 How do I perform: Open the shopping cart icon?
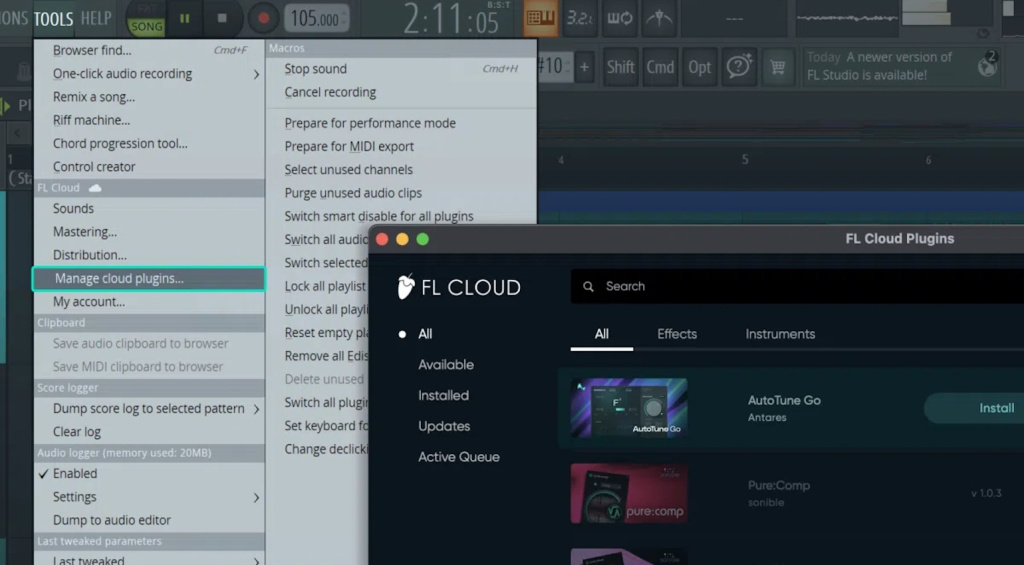click(x=778, y=67)
